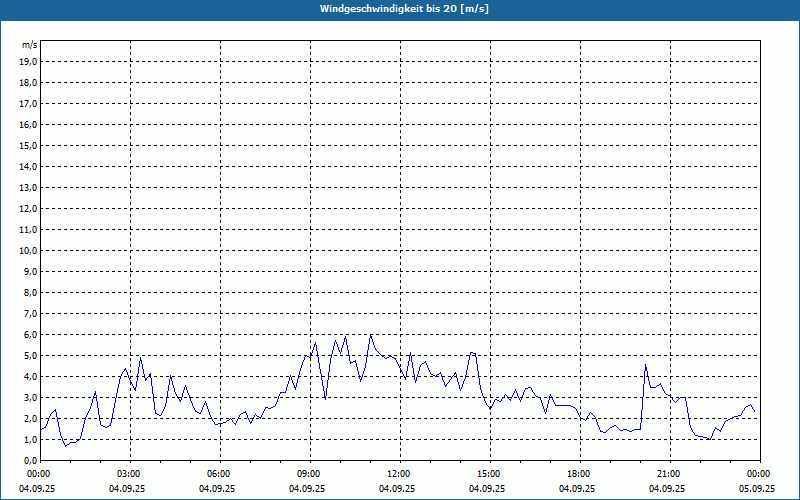This screenshot has width=800, height=500.
Task: Select the '7,0' y-axis label
Action: tap(31, 314)
